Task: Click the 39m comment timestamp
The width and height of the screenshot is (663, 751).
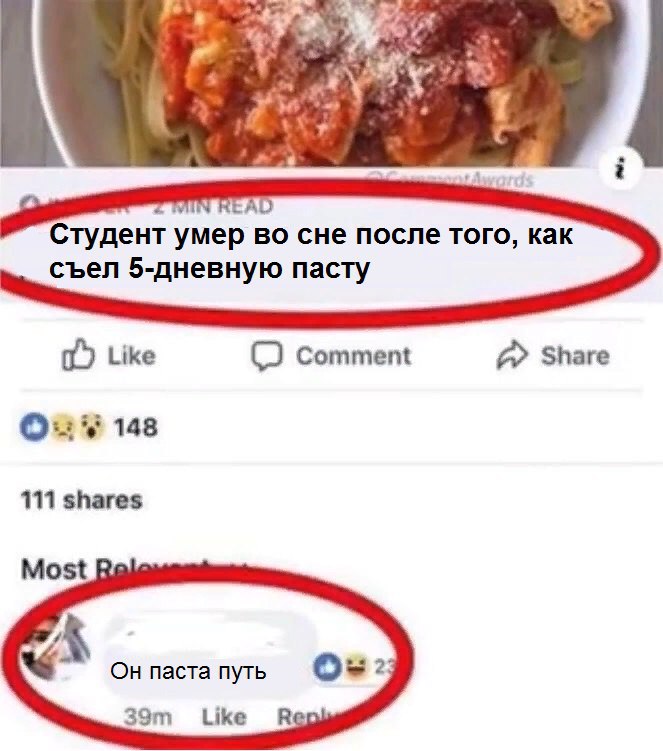Action: (x=148, y=717)
